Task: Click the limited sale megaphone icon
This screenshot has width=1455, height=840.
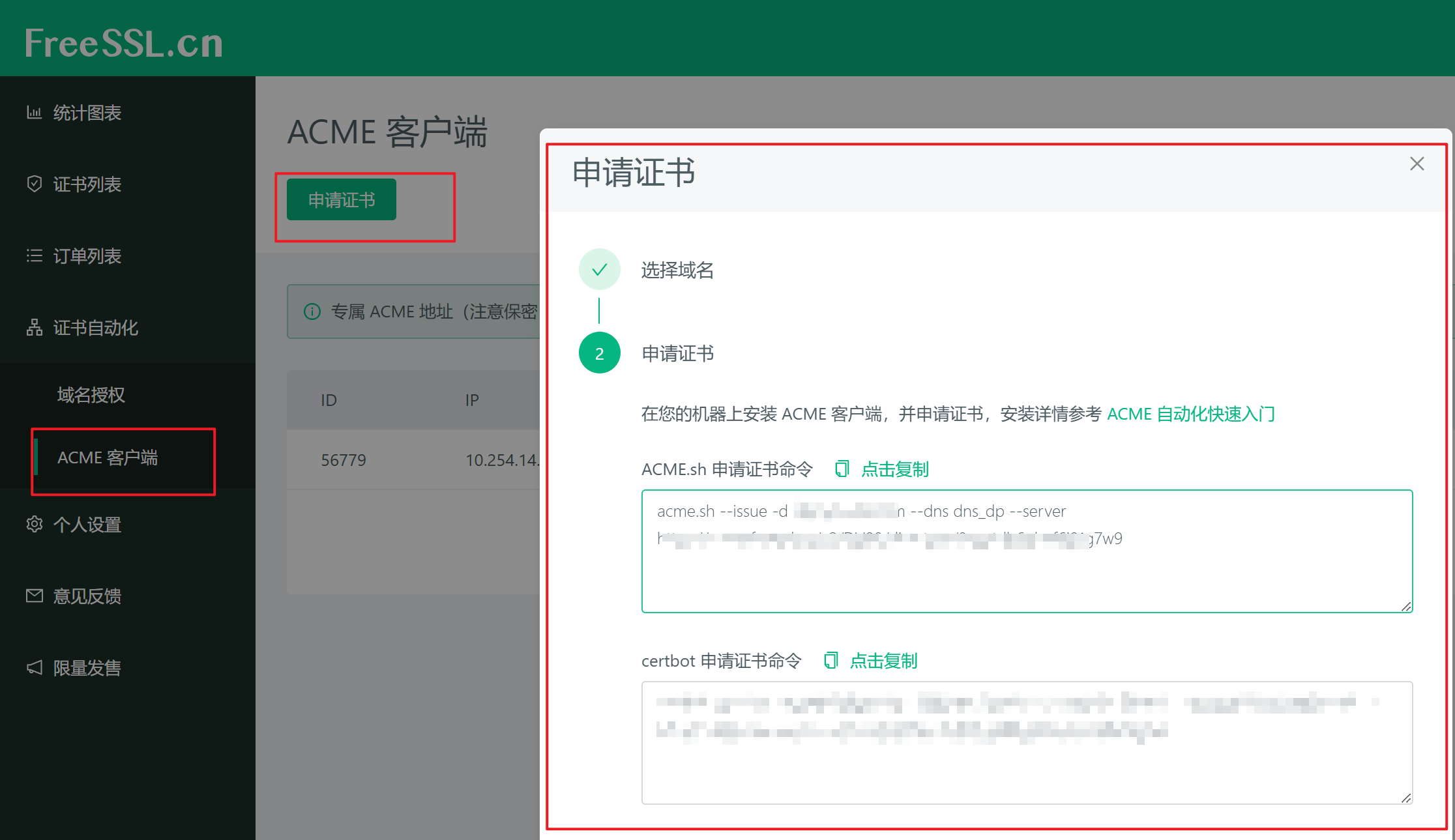Action: tap(34, 668)
